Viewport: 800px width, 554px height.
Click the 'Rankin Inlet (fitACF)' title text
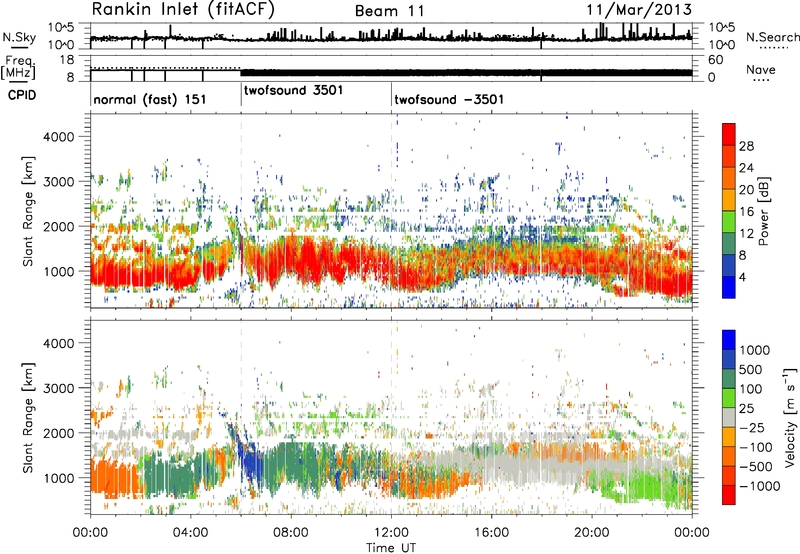[183, 10]
